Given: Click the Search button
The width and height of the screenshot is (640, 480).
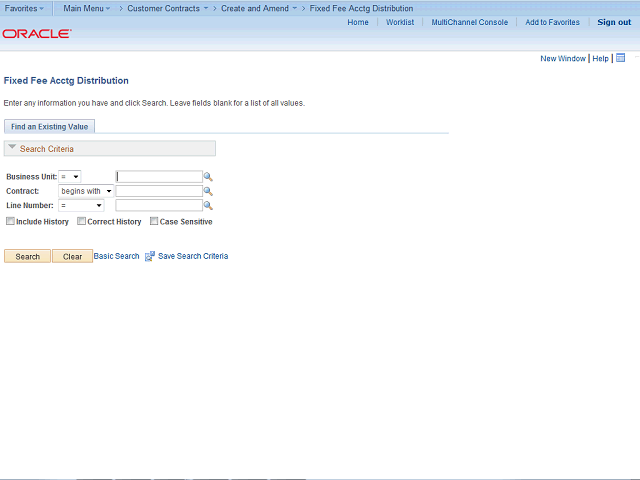Looking at the screenshot, I should pos(27,256).
